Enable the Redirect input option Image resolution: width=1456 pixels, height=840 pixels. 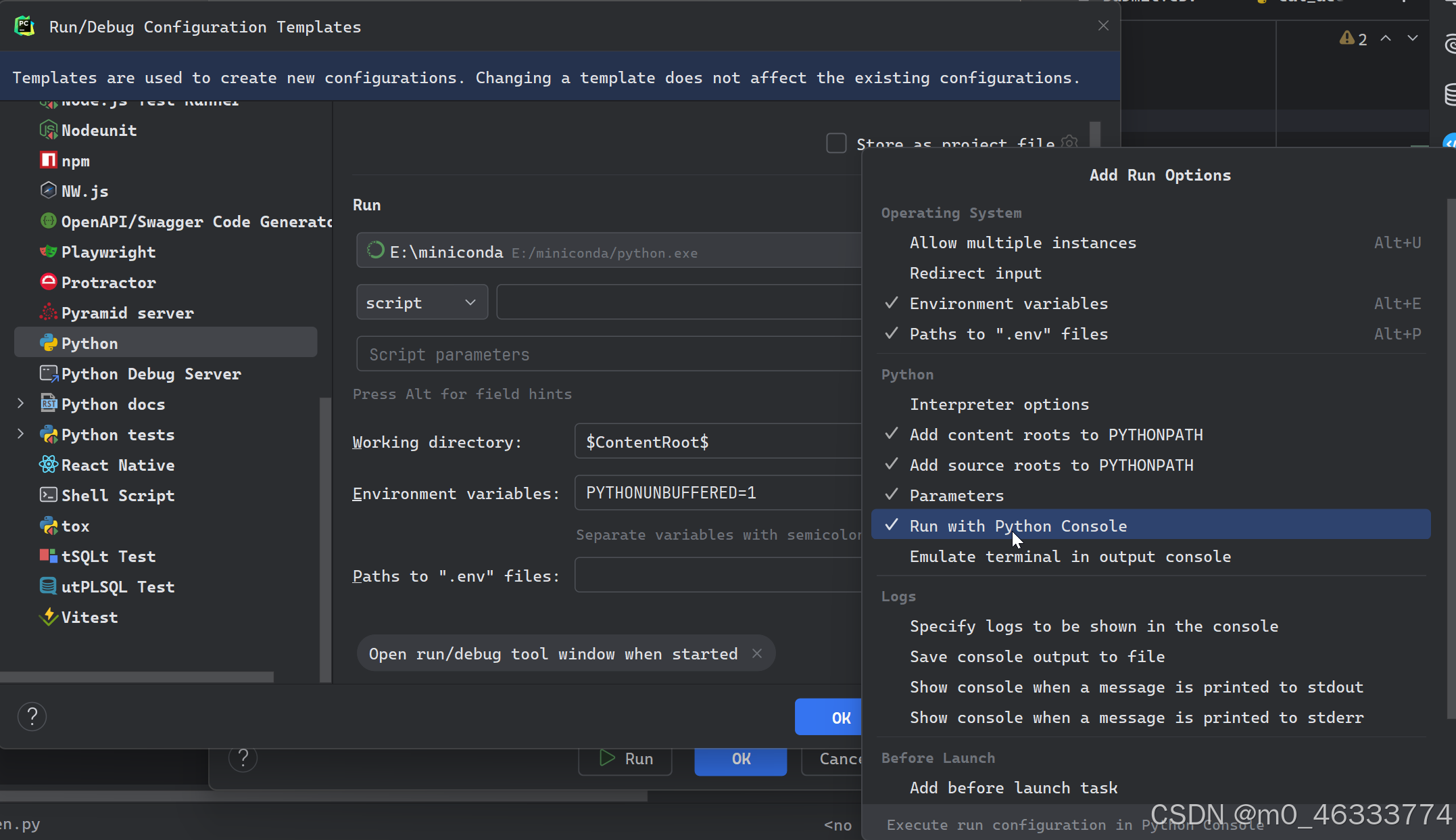[975, 273]
